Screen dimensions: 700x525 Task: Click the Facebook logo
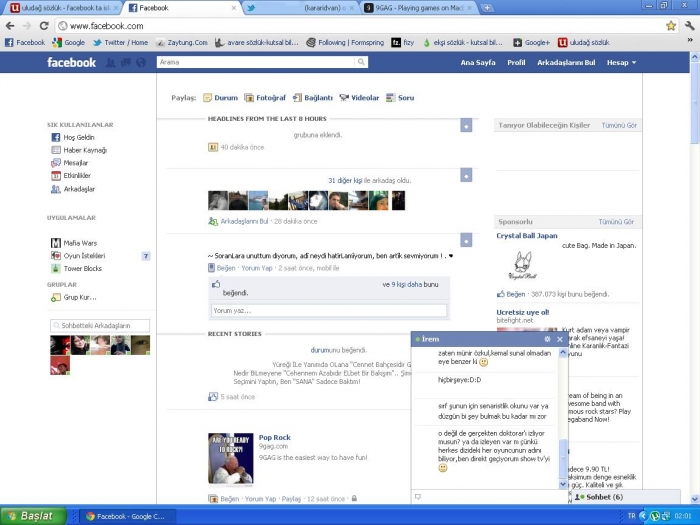pos(71,62)
